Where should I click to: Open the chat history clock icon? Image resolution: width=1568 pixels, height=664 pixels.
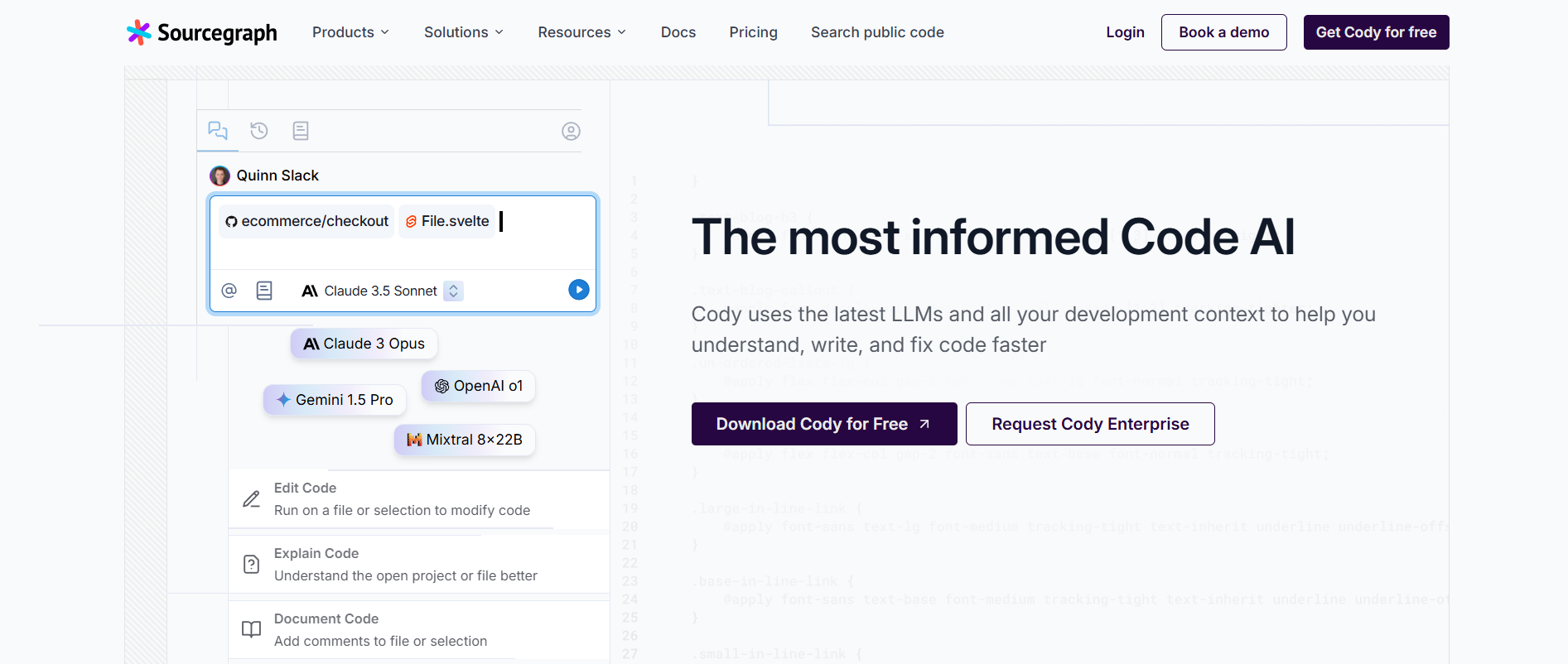pos(259,131)
